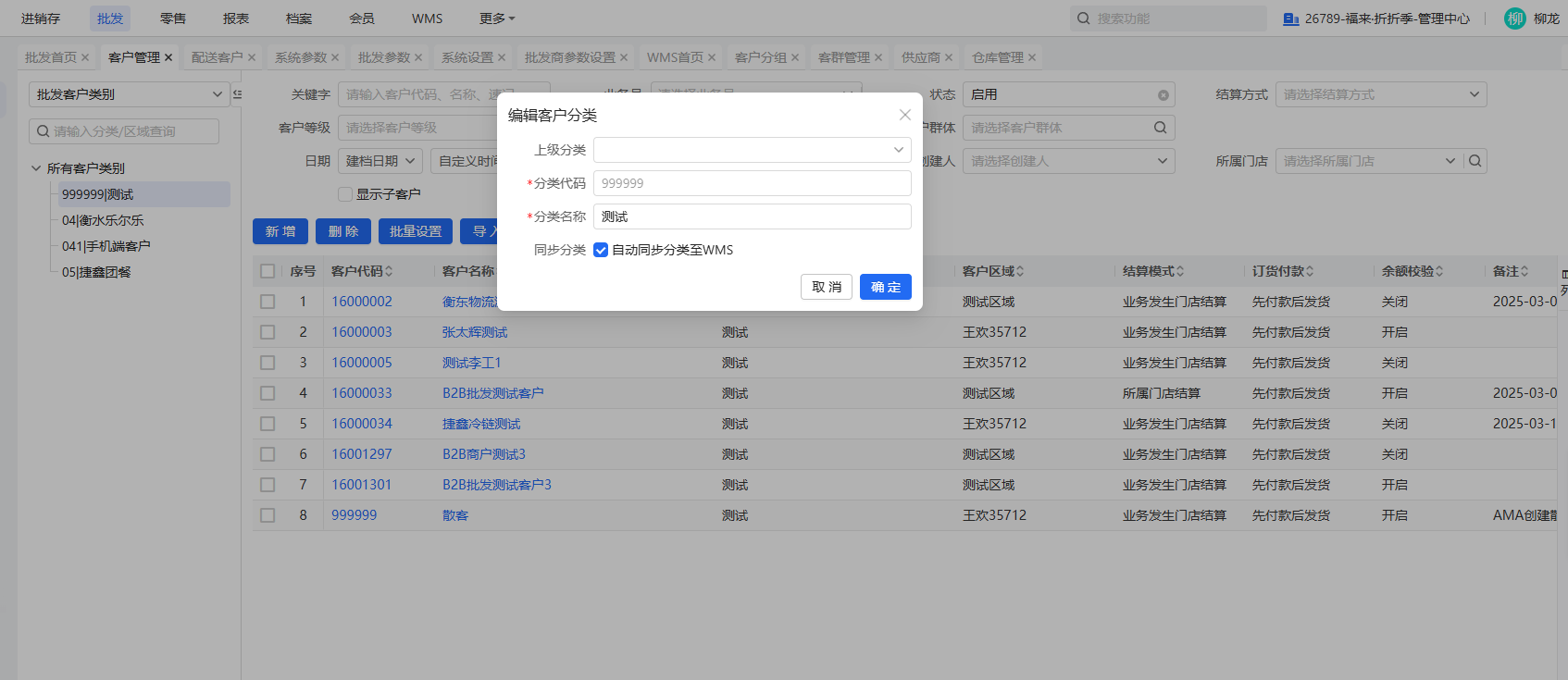Close the 系统参数 tab via its X
The height and width of the screenshot is (680, 1568).
click(x=335, y=57)
